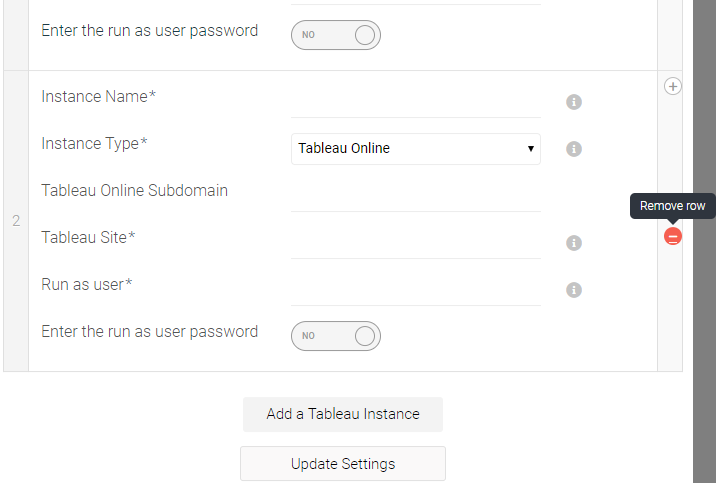Enable the topmost run as user password switch
The image size is (716, 483).
tap(336, 35)
